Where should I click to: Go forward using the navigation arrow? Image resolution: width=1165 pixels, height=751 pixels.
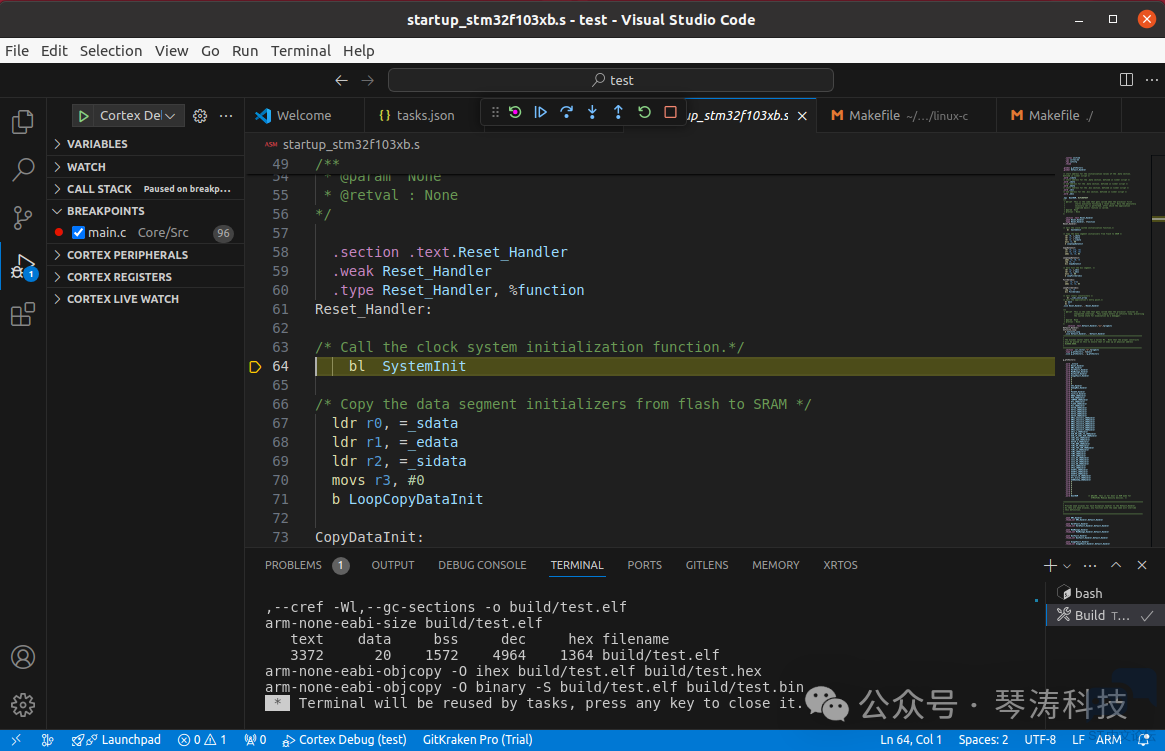point(368,80)
